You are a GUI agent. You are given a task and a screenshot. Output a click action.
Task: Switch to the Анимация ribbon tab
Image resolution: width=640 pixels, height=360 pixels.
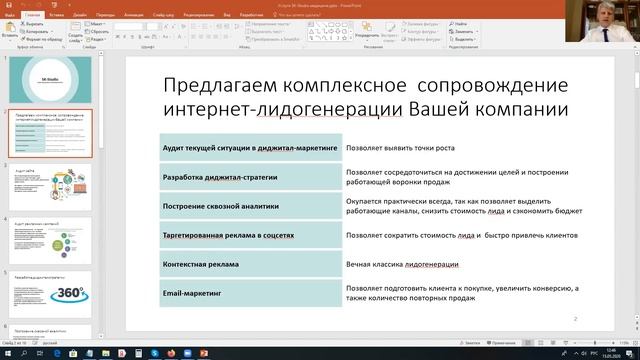click(x=134, y=15)
